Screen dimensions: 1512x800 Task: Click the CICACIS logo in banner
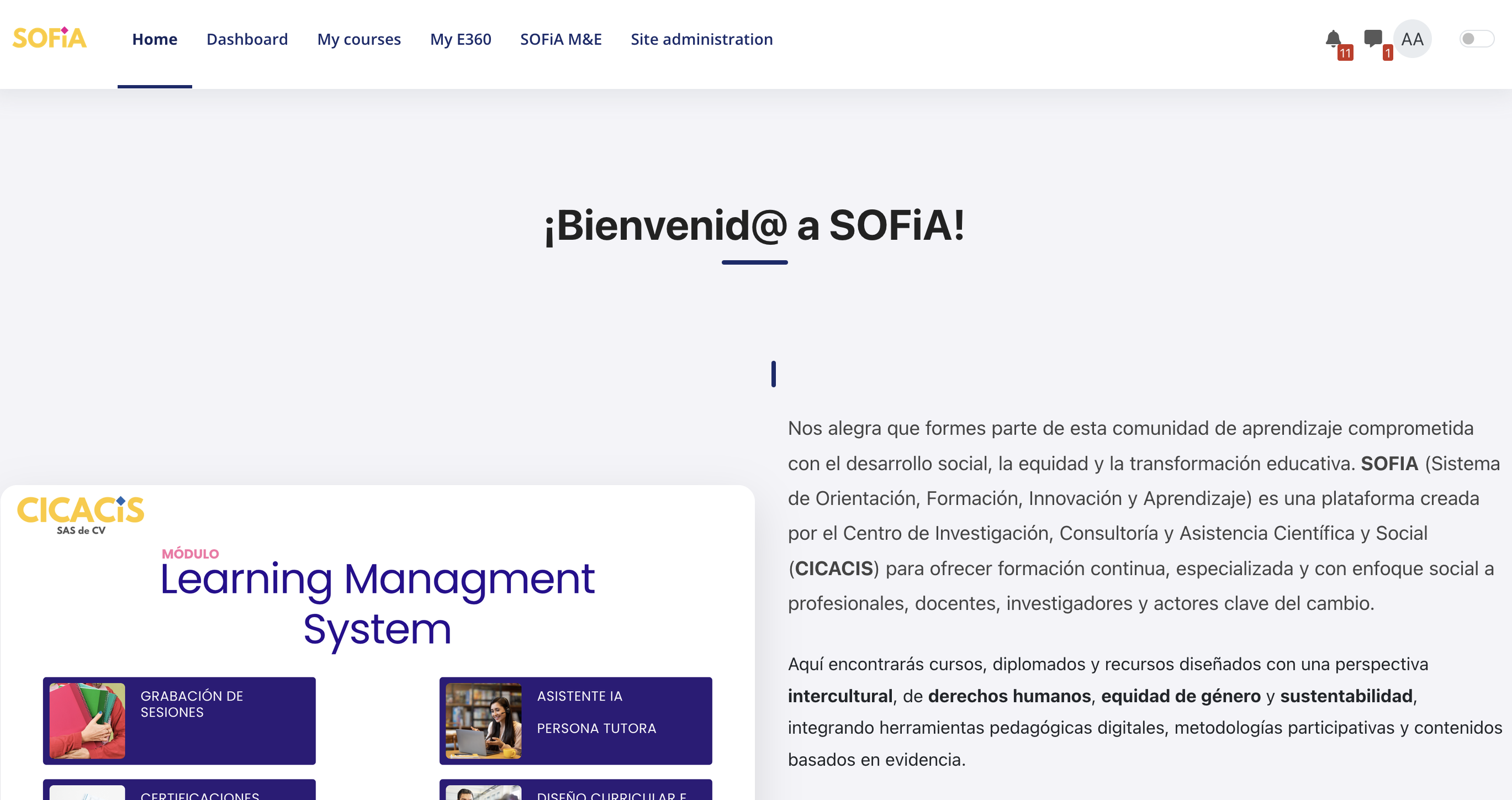click(81, 515)
